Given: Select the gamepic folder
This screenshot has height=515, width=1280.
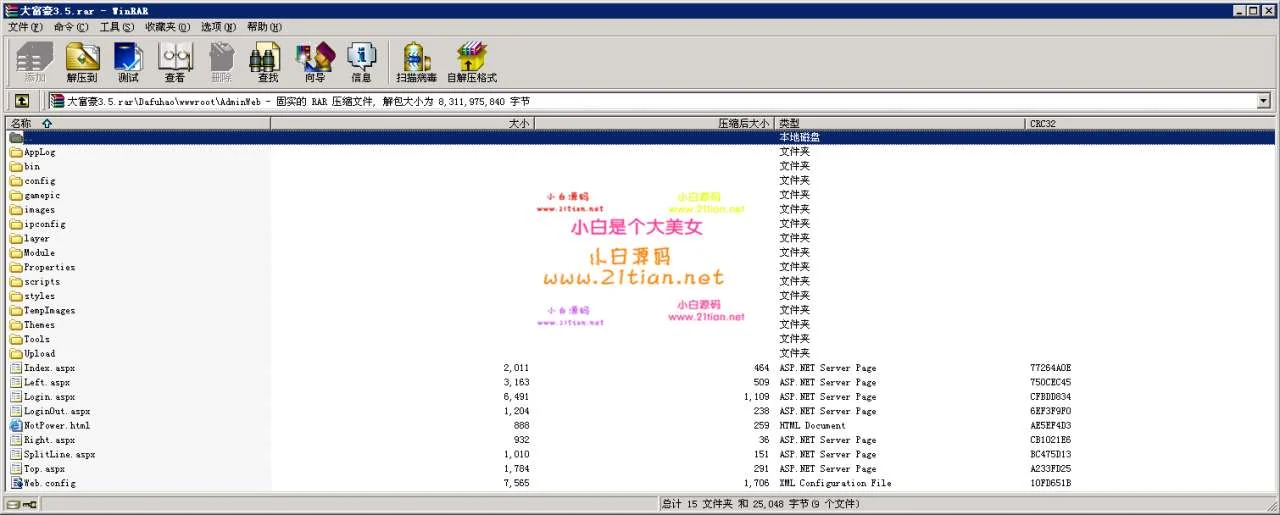Looking at the screenshot, I should click(x=42, y=196).
